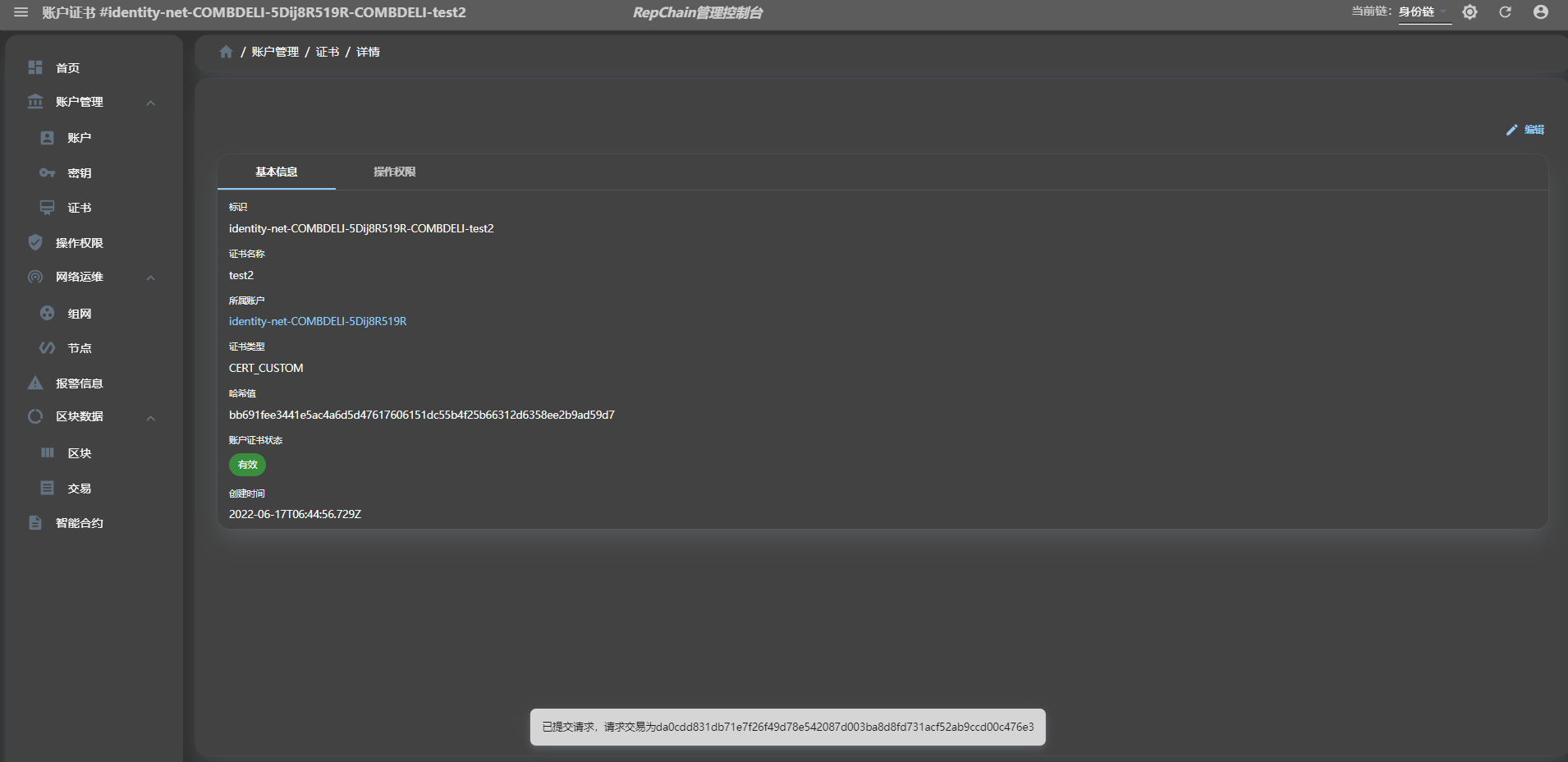
Task: Click the home icon in breadcrumb
Action: (226, 52)
